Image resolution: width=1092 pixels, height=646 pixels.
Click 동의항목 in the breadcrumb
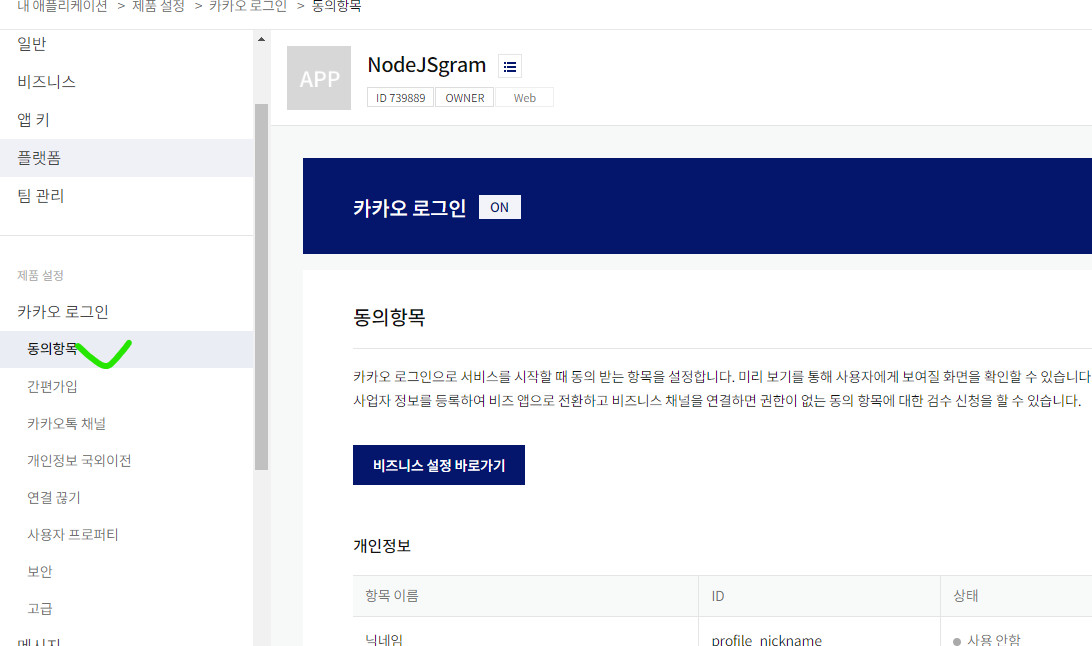[x=336, y=7]
